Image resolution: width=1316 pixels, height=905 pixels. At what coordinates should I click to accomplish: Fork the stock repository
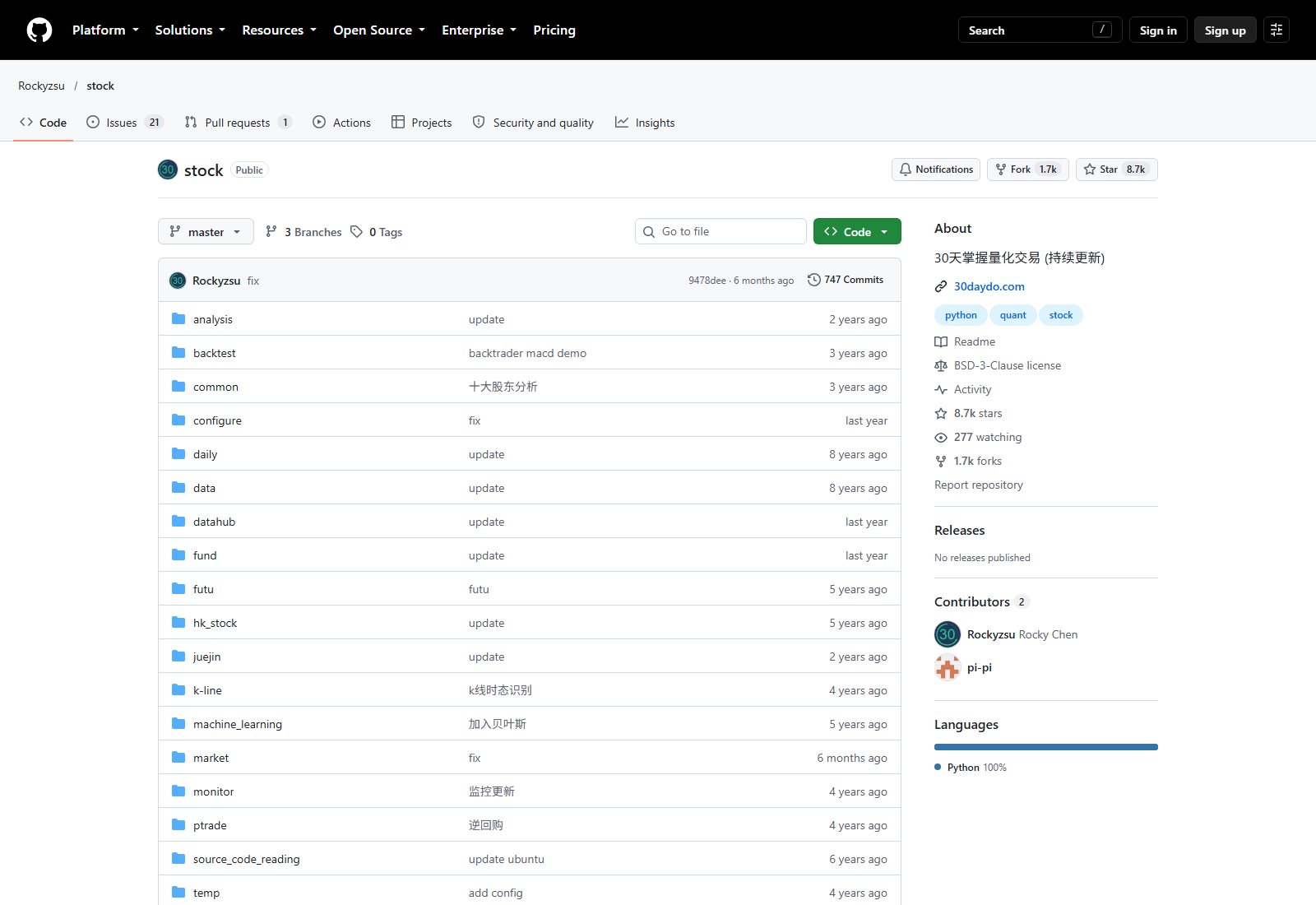[x=1028, y=169]
